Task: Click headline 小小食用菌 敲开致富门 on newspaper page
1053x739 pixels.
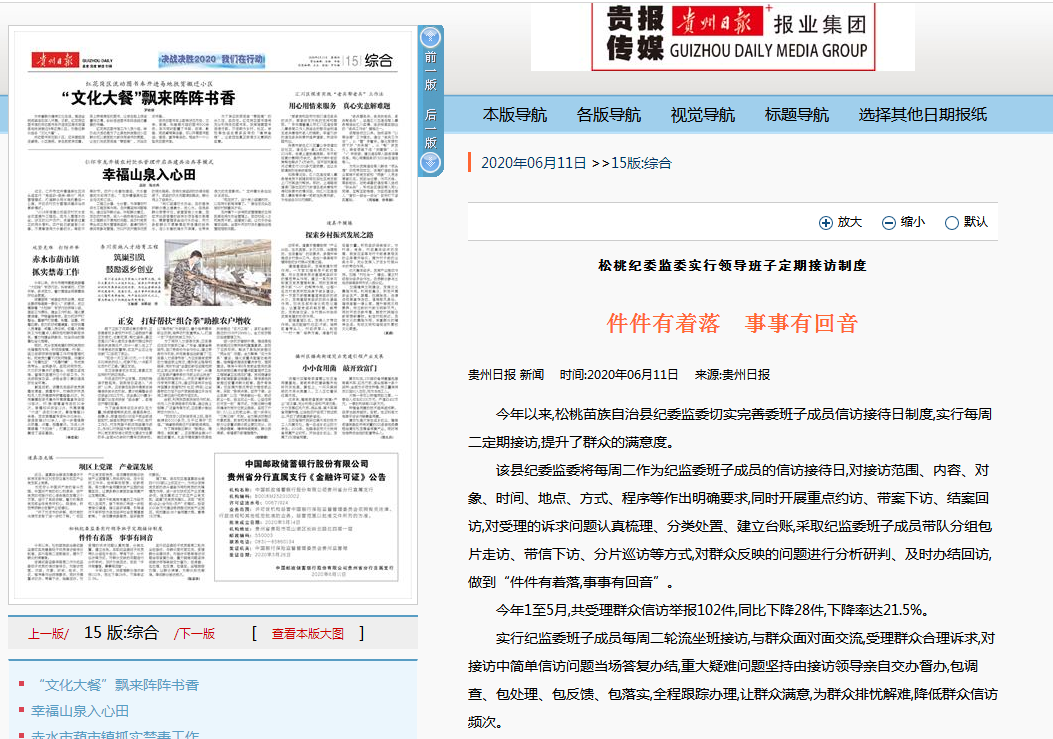Action: tap(339, 368)
